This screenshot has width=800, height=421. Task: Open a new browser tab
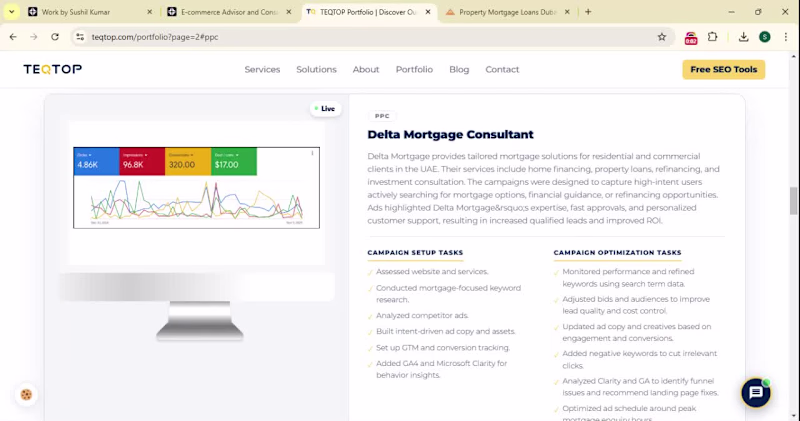click(x=588, y=12)
